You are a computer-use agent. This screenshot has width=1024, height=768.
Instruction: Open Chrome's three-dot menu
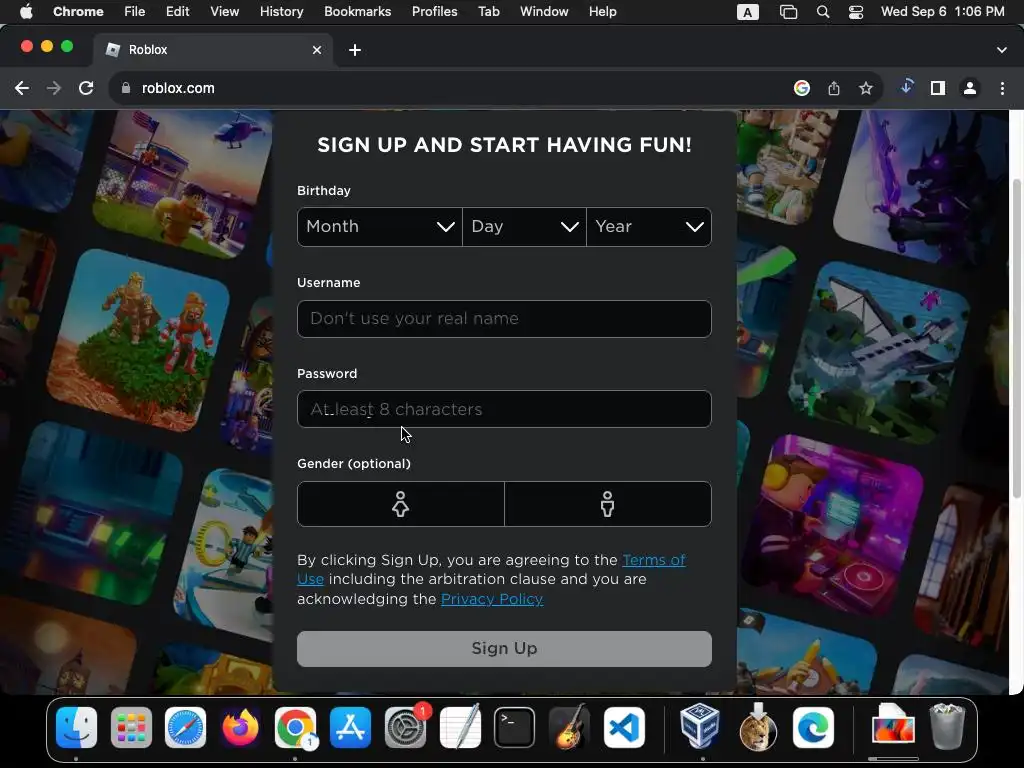click(x=1002, y=88)
